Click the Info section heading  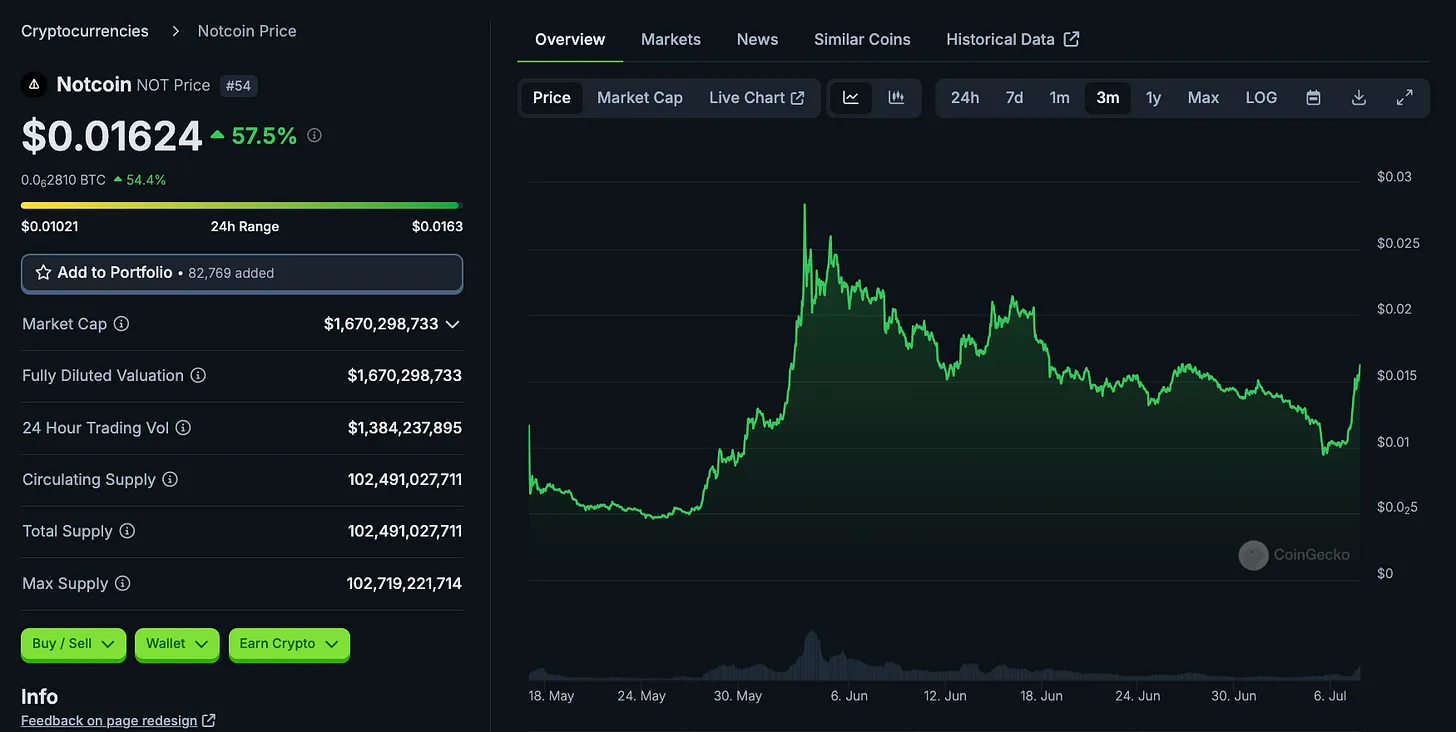click(x=40, y=697)
